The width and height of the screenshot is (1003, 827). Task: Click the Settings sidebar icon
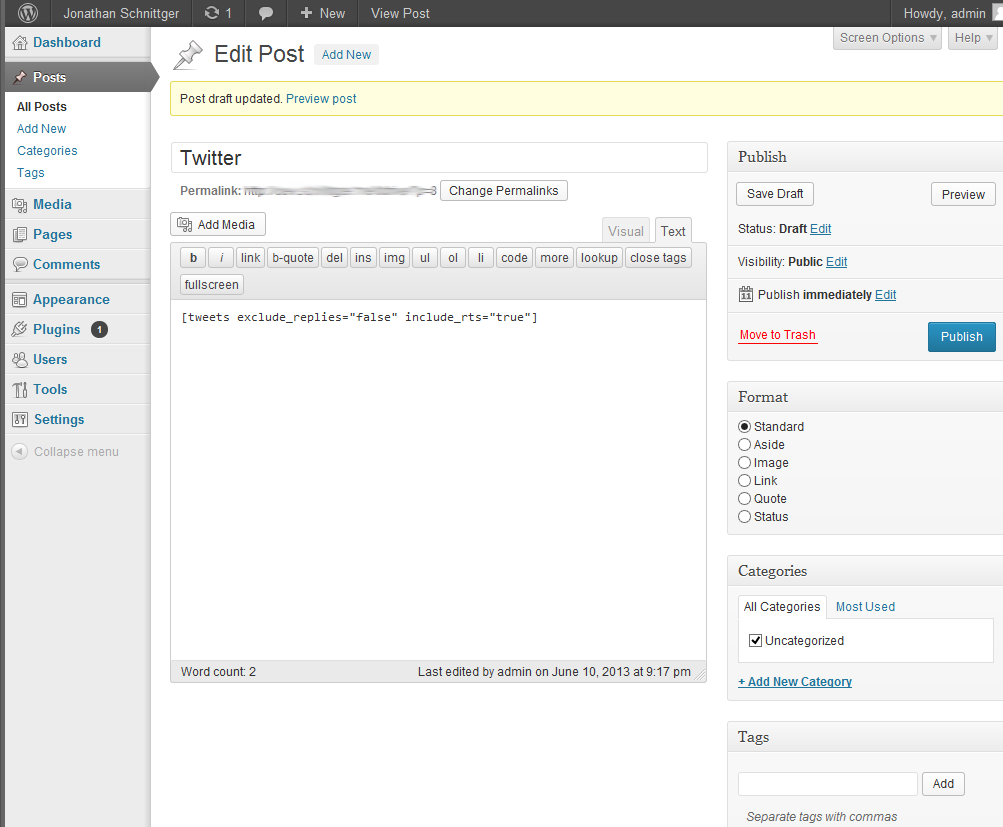[x=20, y=420]
